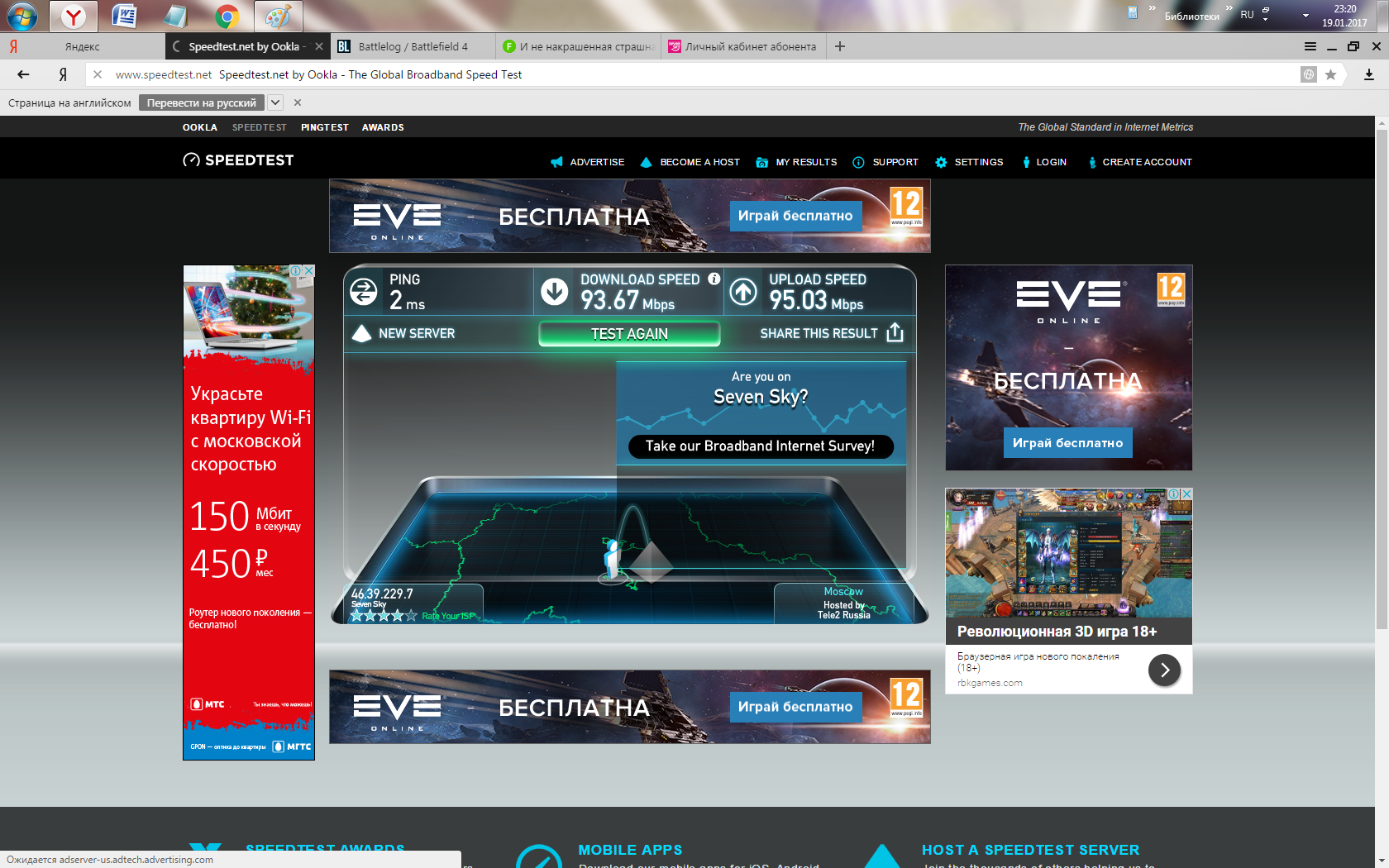
Task: Switch to the Личный кабинет абонента tab
Action: 744,46
